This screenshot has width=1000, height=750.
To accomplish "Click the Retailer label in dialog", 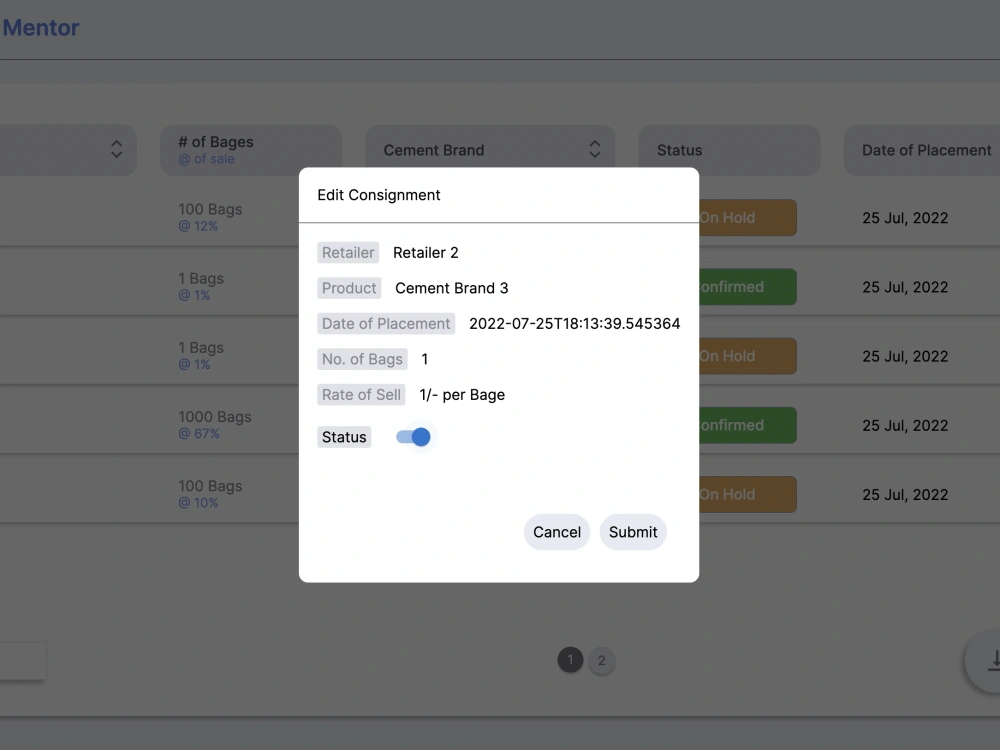I will (348, 253).
